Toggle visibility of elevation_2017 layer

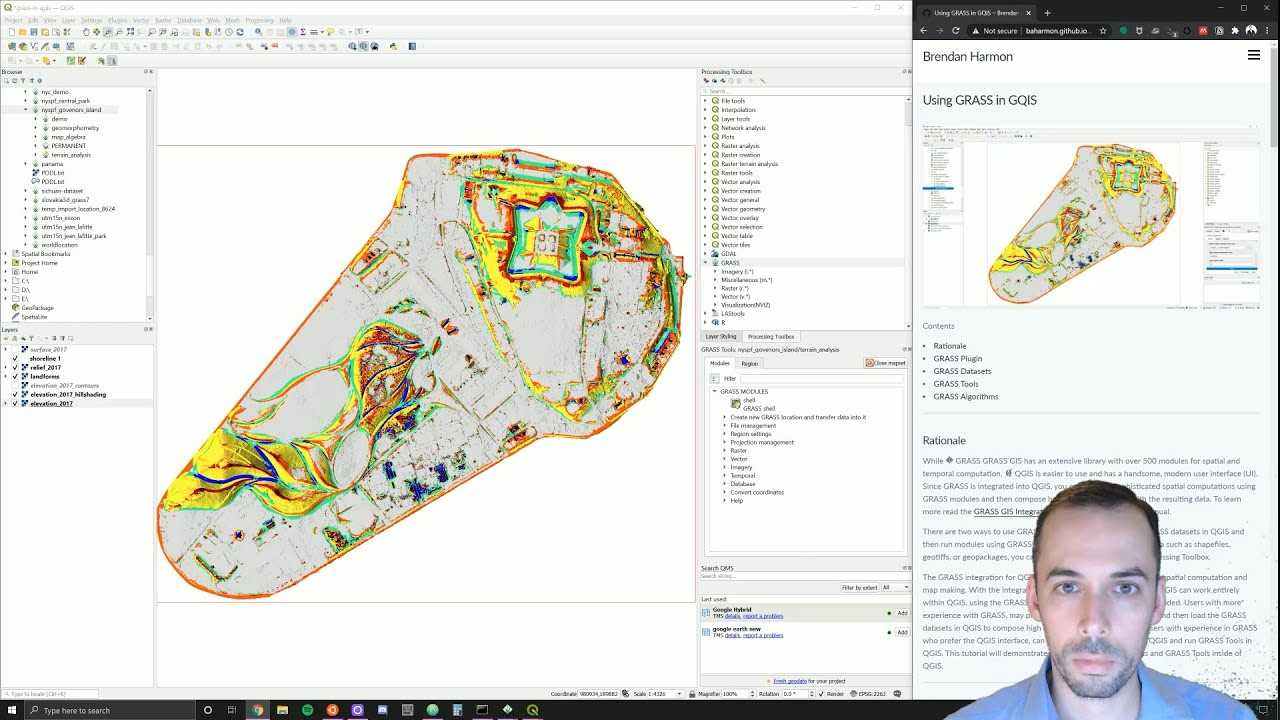[x=15, y=404]
